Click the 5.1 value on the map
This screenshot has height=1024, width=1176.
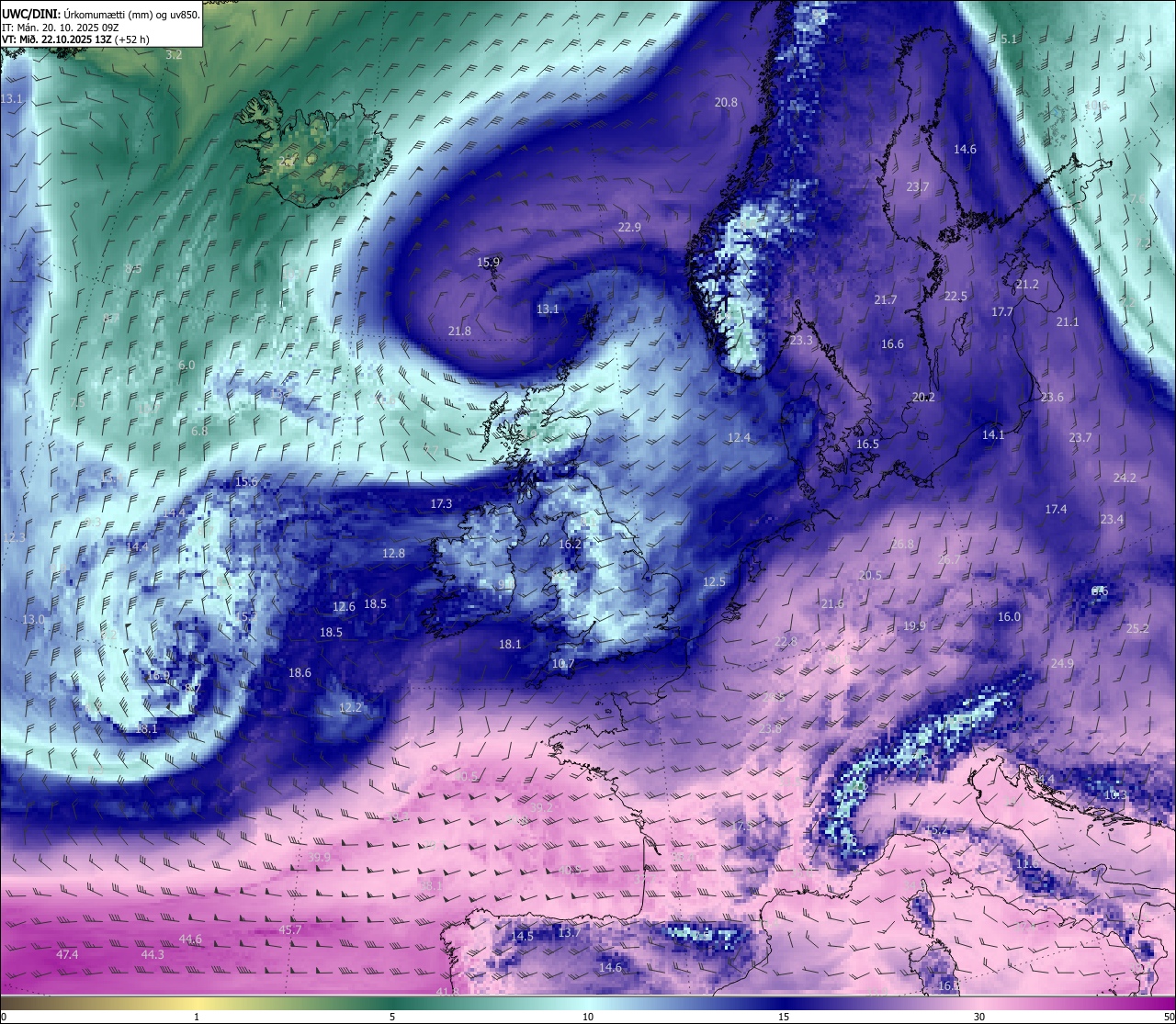1009,39
